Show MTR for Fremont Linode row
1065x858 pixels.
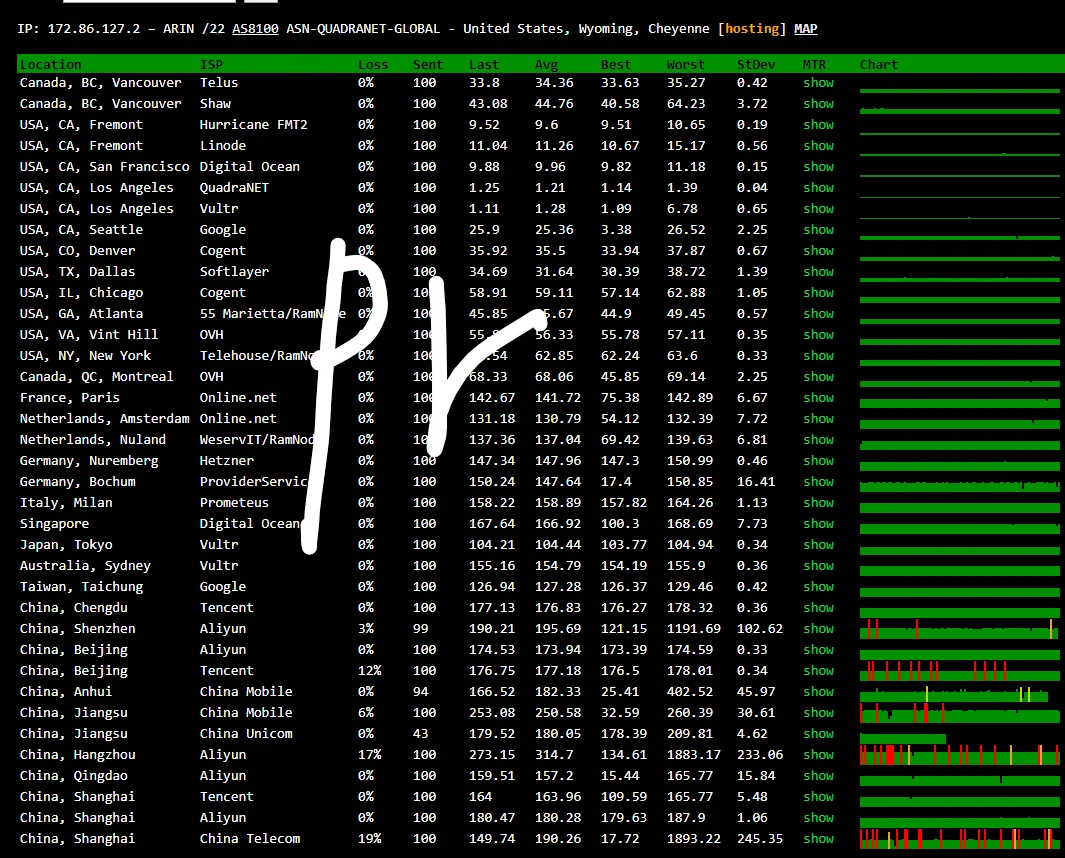pos(818,145)
